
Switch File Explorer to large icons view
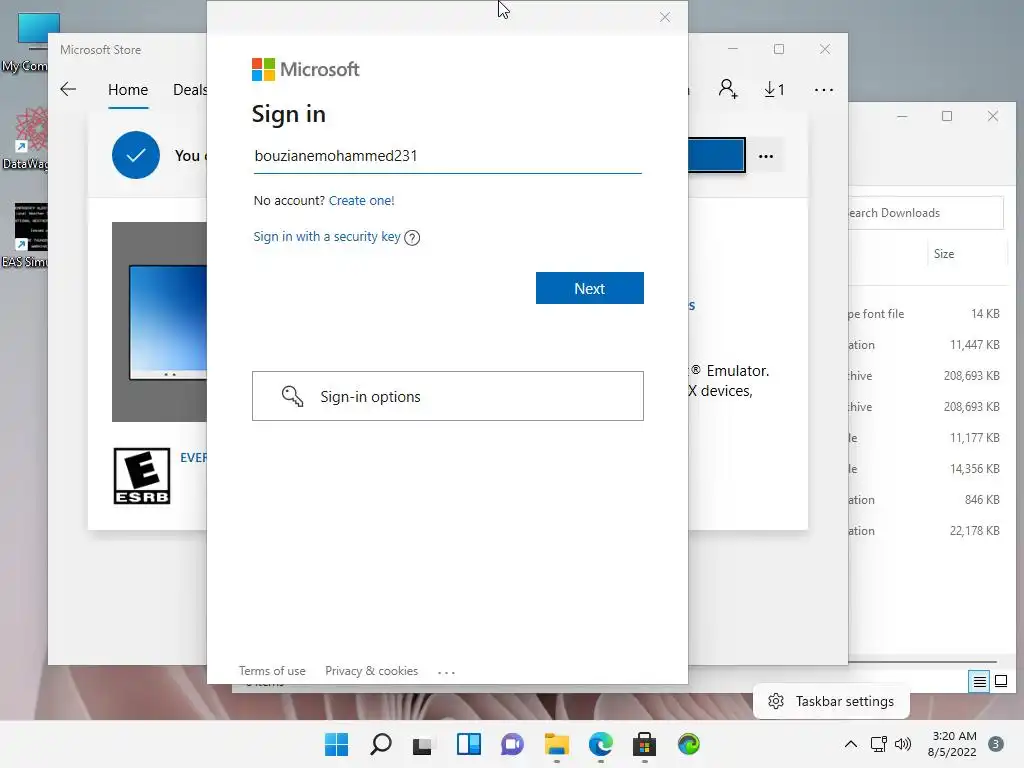click(x=1000, y=682)
